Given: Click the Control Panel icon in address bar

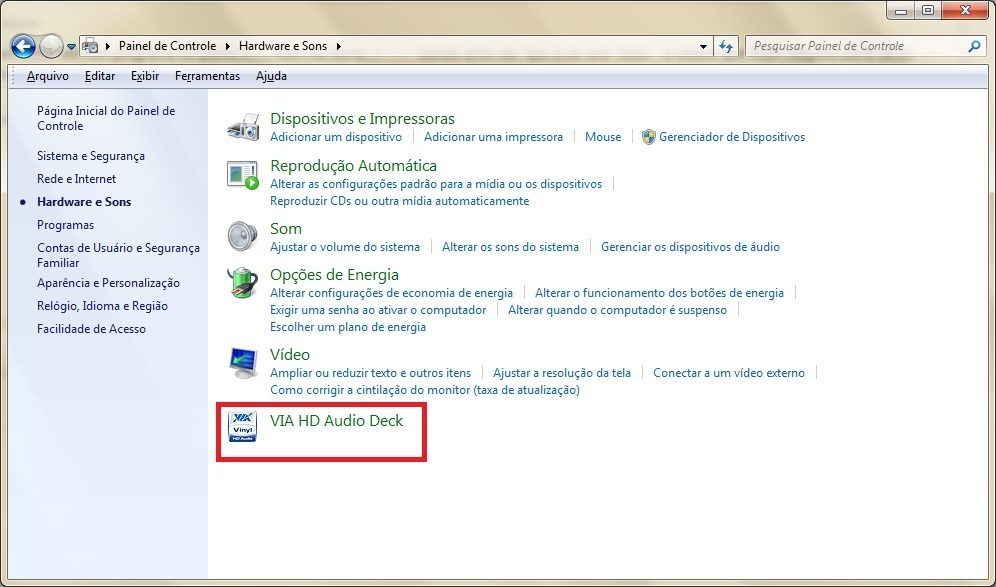Looking at the screenshot, I should 90,46.
